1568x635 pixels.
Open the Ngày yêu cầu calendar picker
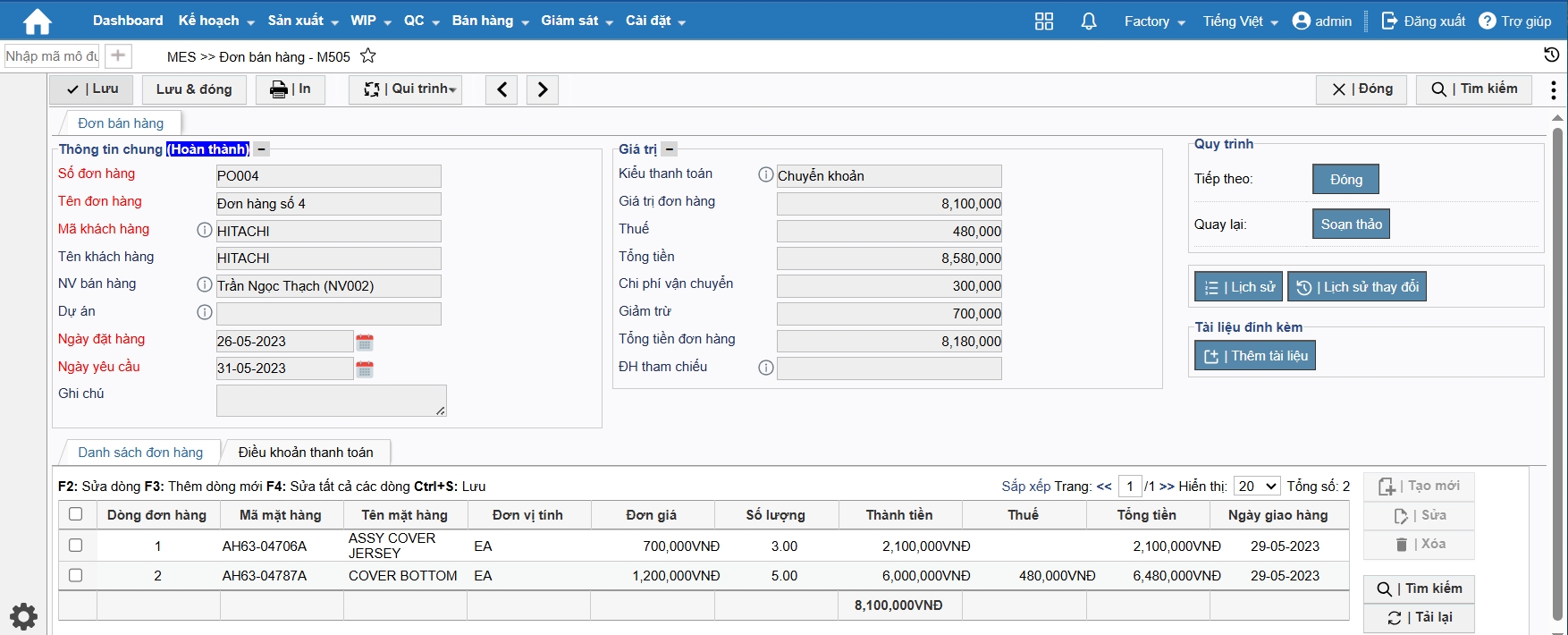click(x=365, y=368)
